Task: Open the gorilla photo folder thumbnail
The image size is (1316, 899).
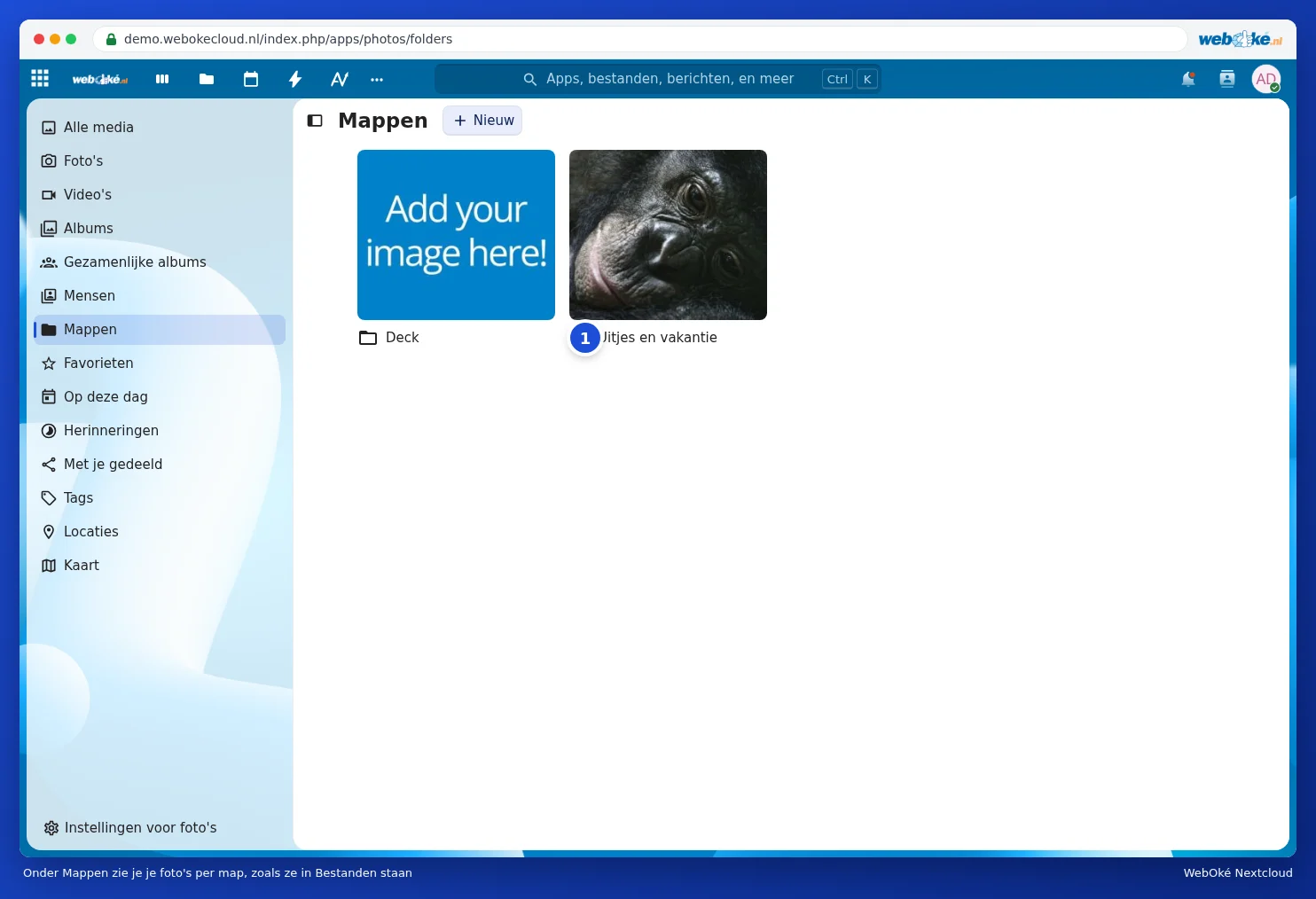Action: point(668,235)
